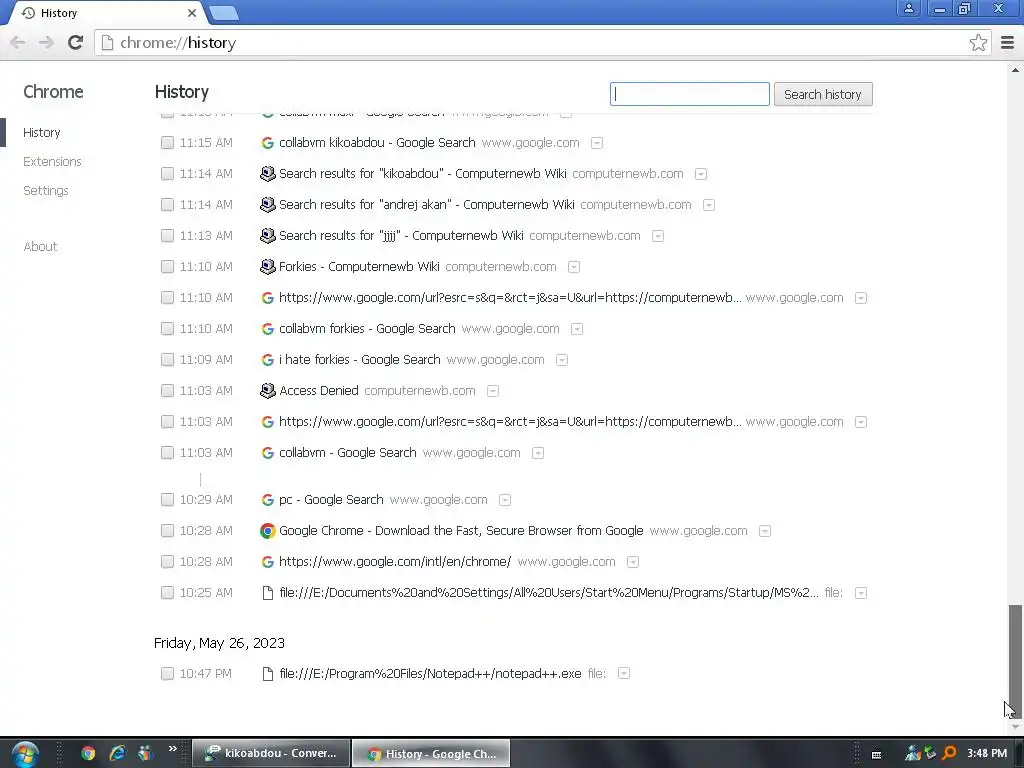Check the box for collabvm forkies entry
Screen dimensions: 1024x768
[167, 328]
